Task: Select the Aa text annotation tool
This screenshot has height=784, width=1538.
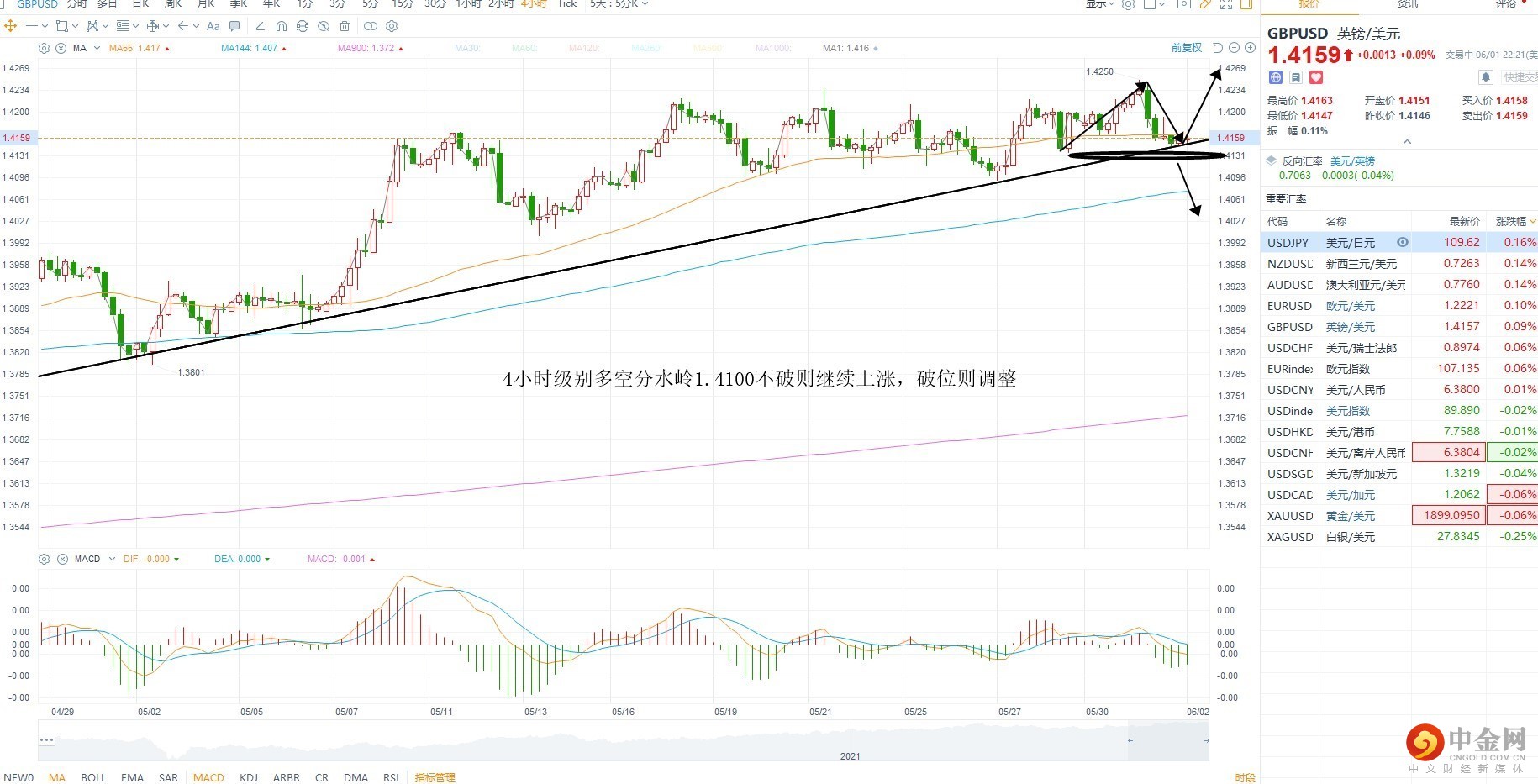Action: 213,26
